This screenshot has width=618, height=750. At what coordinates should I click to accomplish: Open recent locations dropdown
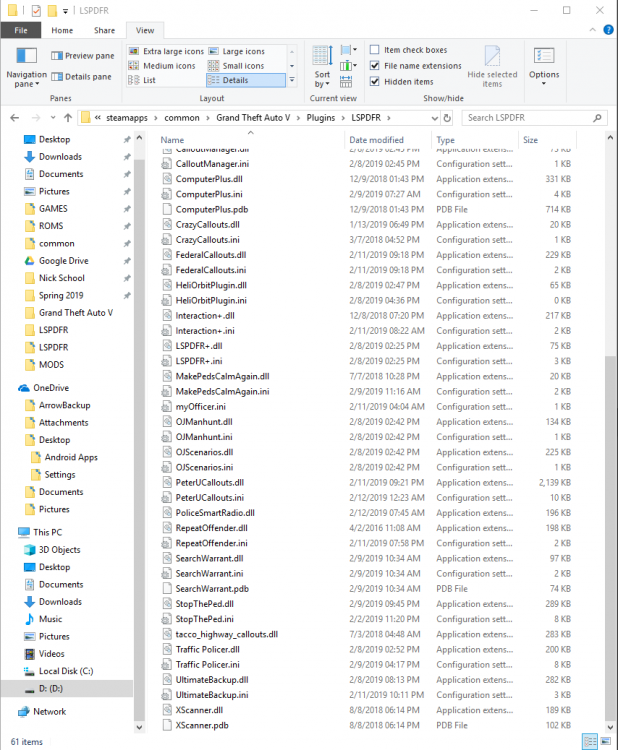53,118
